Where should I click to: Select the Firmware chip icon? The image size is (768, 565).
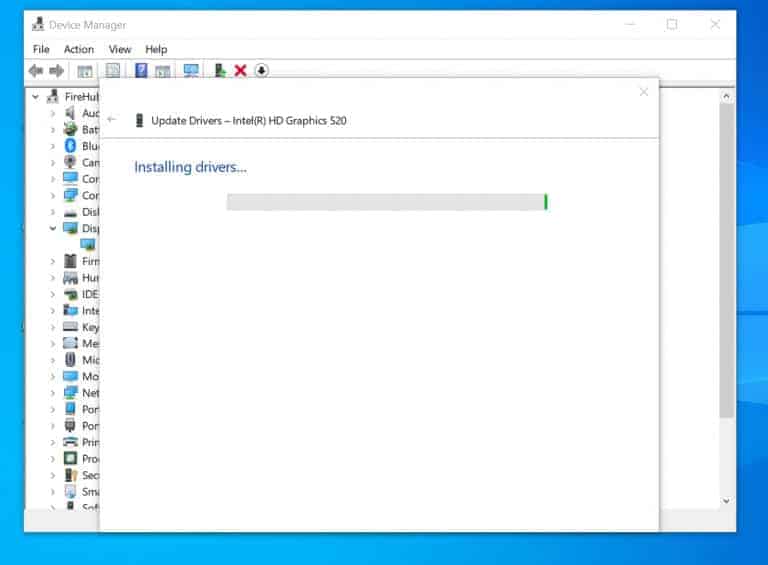point(71,261)
